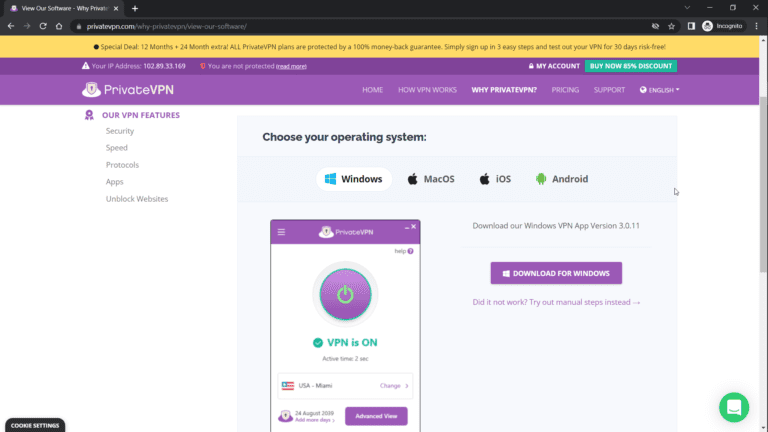
Task: Go back to the previous page
Action: 11,26
